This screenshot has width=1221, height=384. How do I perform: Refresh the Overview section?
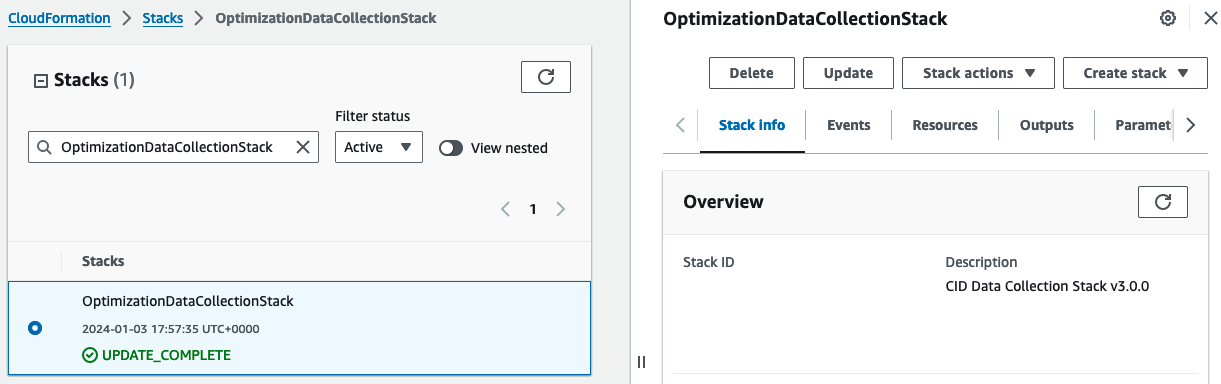pos(1163,202)
